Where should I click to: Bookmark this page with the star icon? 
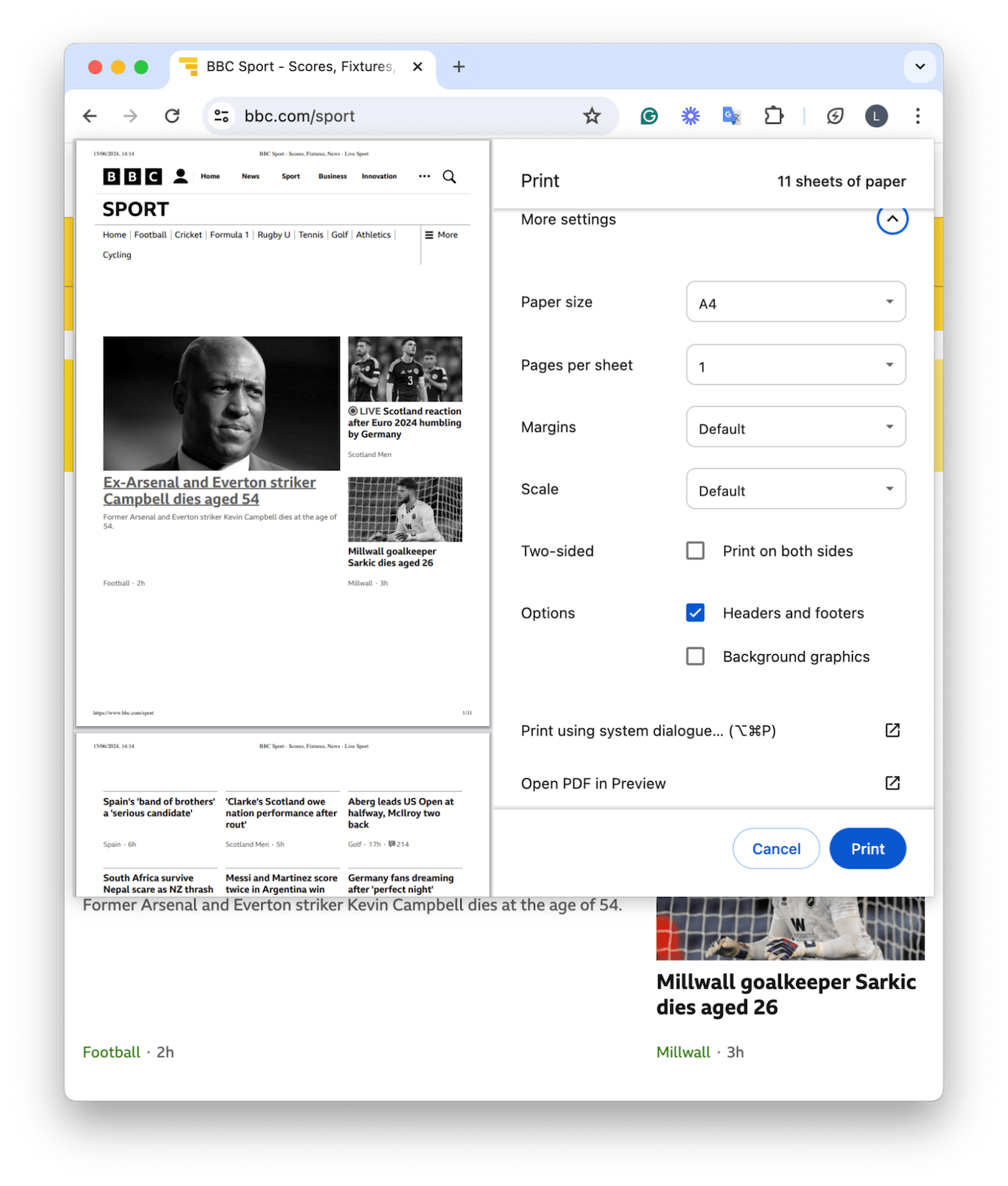pyautogui.click(x=592, y=116)
